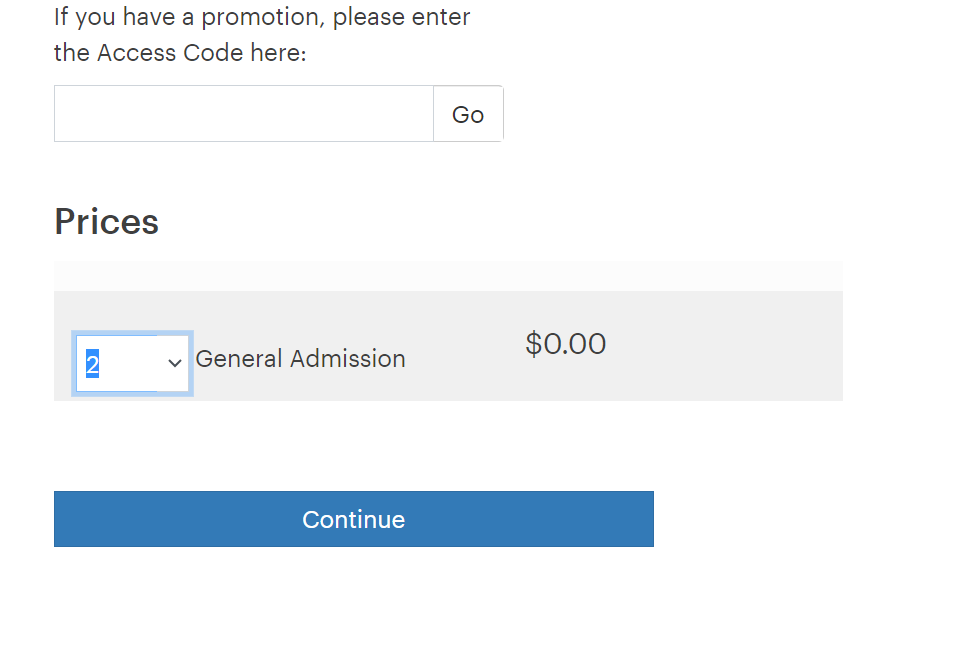The height and width of the screenshot is (658, 970).
Task: Click the highlighted quantity value 2
Action: click(x=92, y=364)
